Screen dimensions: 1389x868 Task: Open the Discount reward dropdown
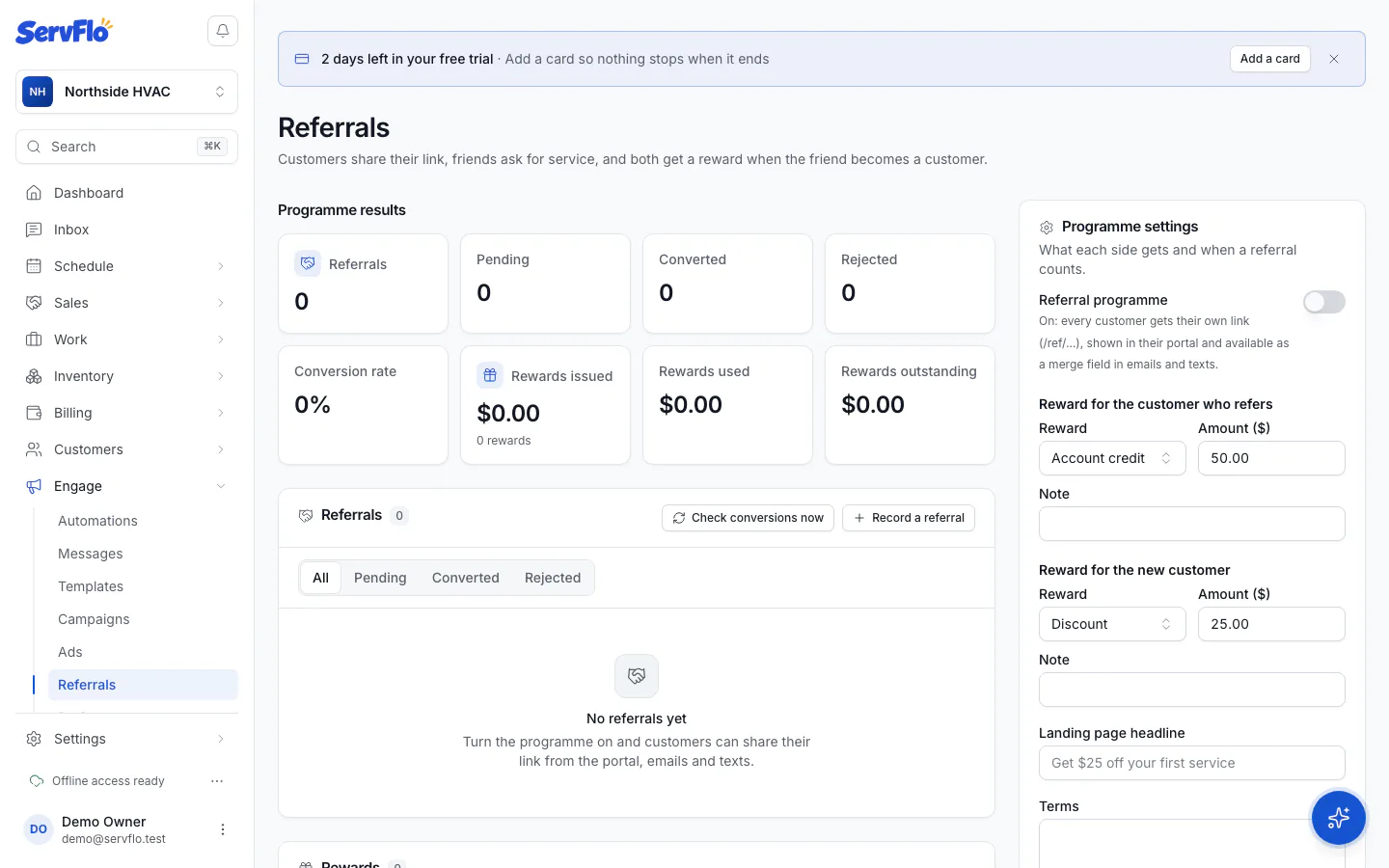click(1112, 624)
